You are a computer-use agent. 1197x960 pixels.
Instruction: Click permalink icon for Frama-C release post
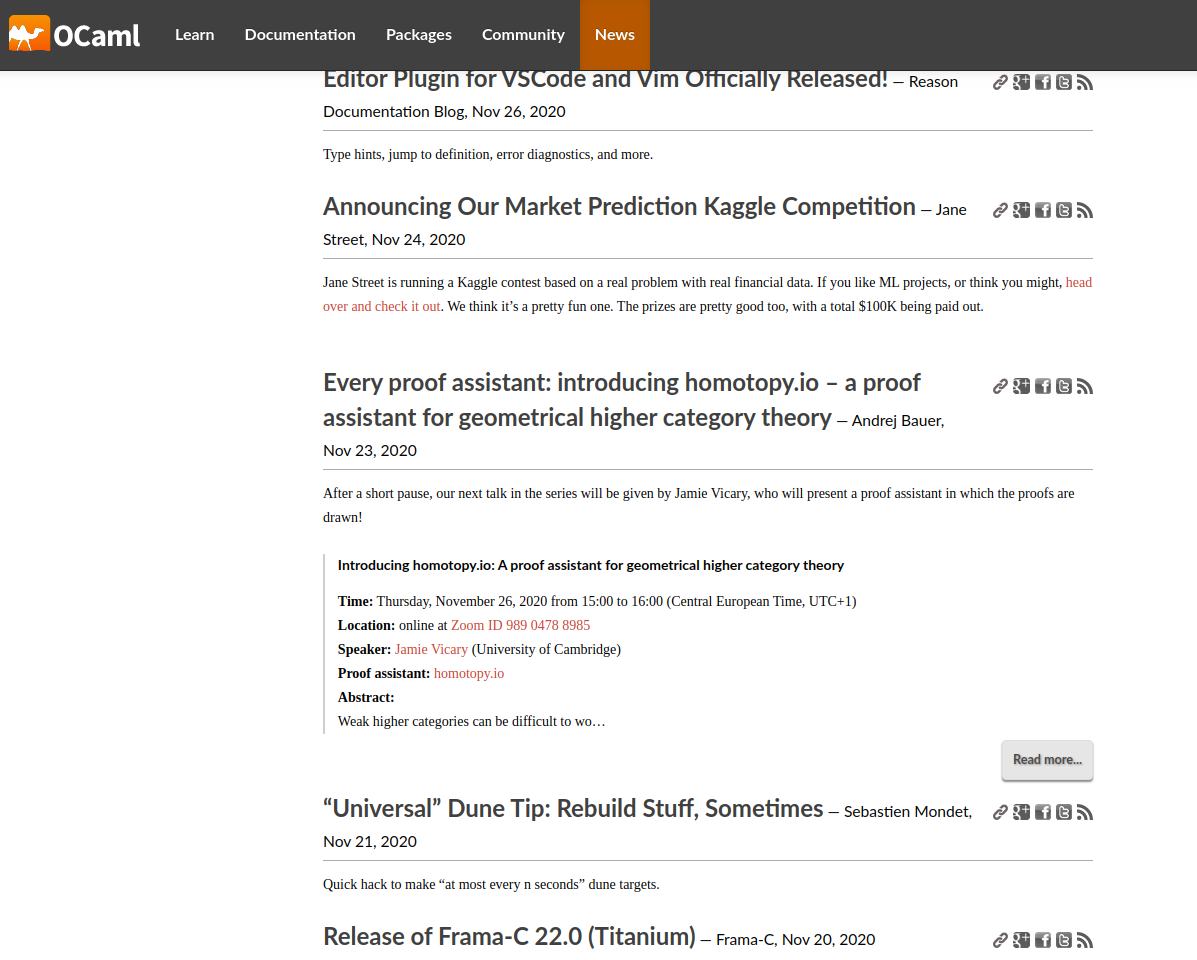point(1000,940)
